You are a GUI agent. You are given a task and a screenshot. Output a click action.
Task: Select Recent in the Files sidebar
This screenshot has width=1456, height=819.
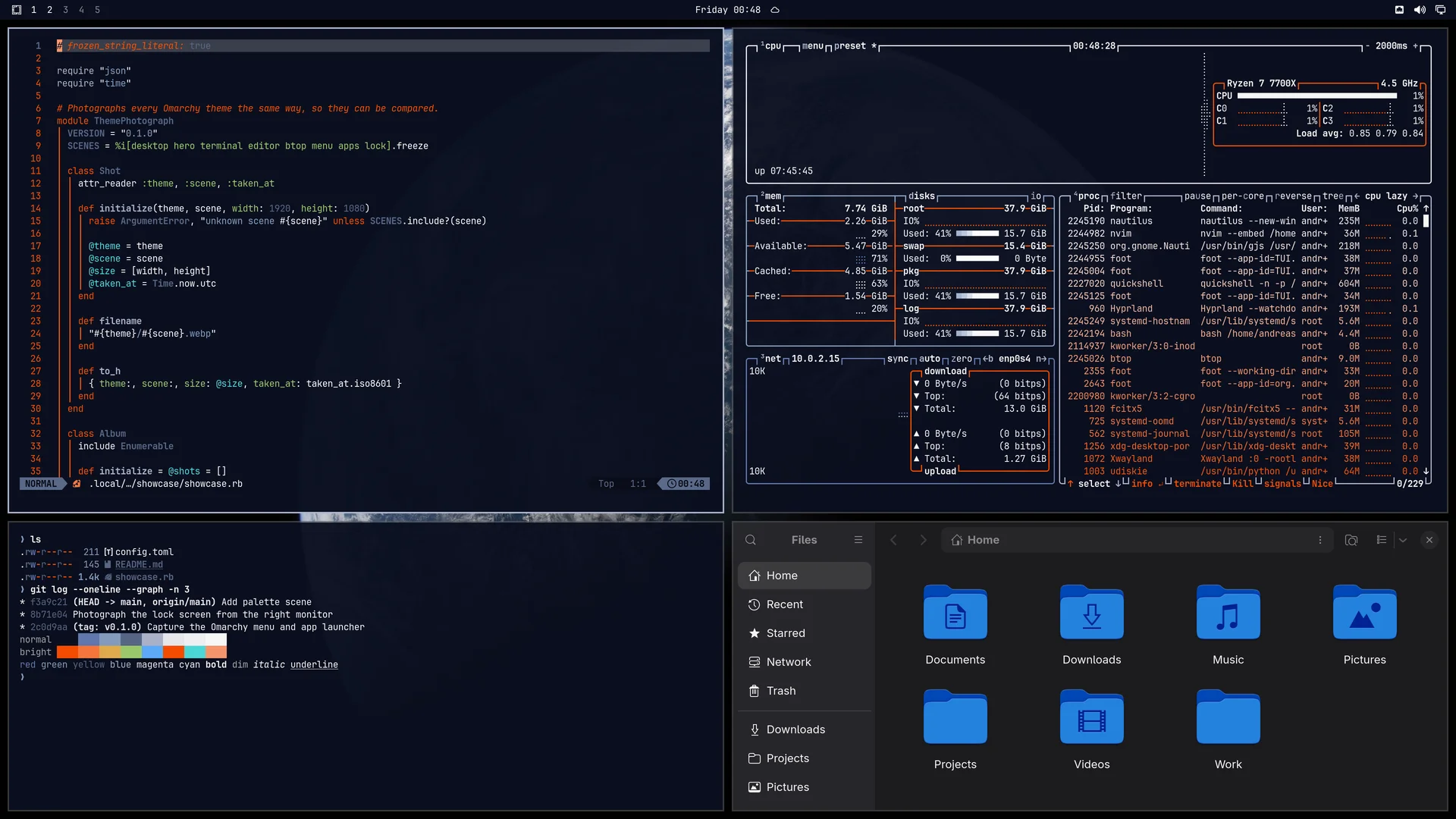[x=805, y=604]
